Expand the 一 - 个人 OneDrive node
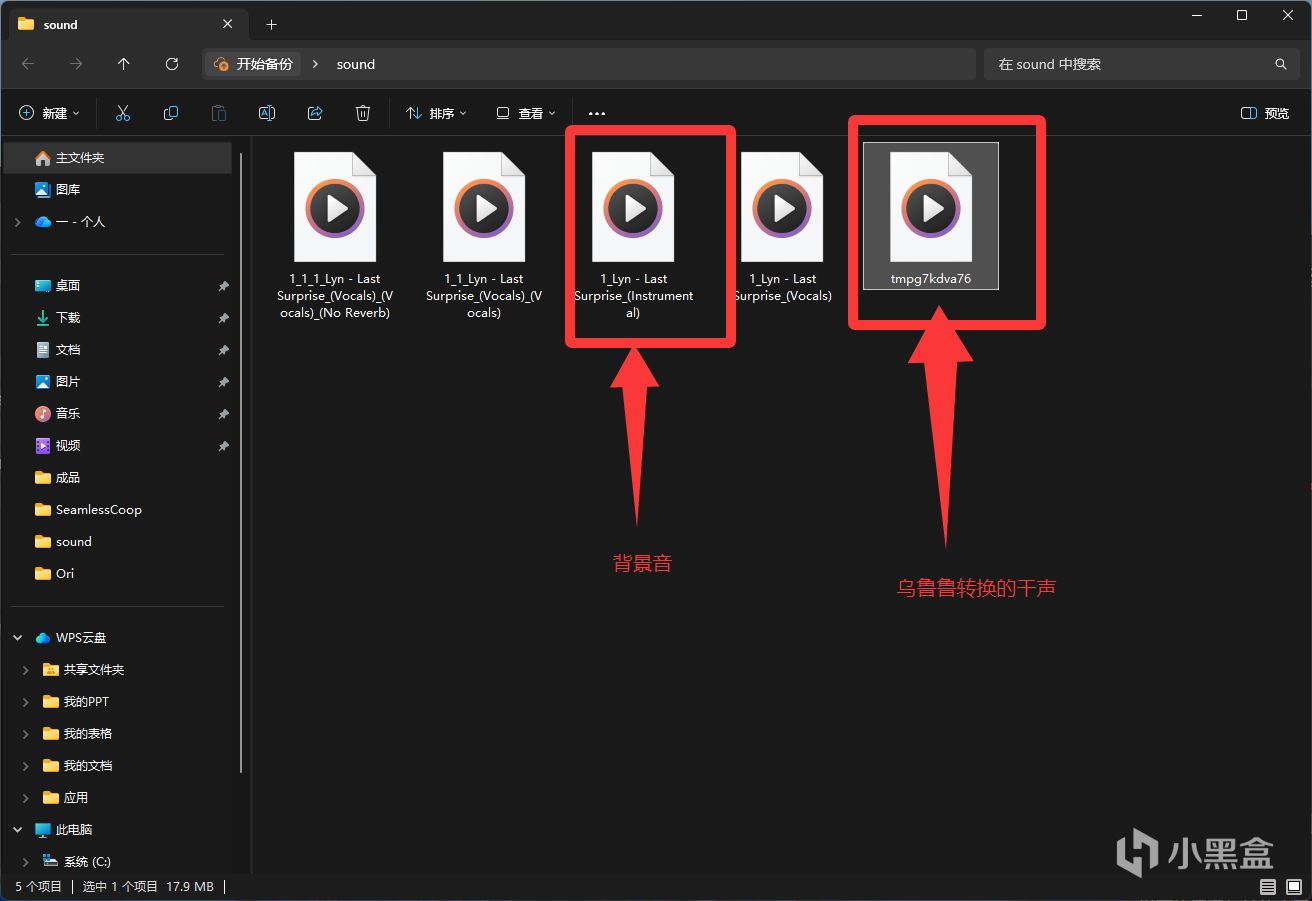This screenshot has height=901, width=1312. pos(18,222)
